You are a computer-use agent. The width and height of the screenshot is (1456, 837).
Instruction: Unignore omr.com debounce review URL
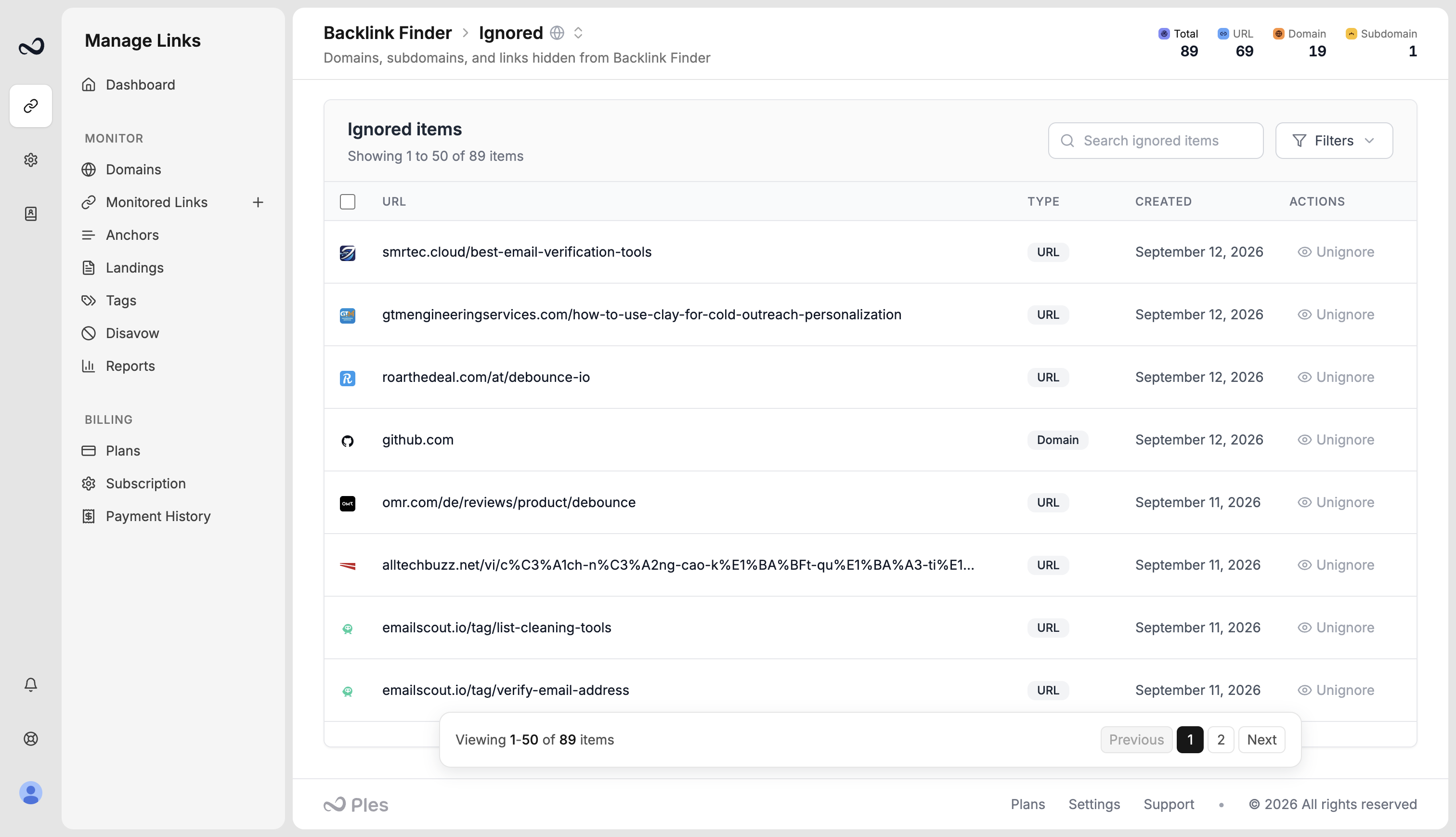click(1335, 502)
